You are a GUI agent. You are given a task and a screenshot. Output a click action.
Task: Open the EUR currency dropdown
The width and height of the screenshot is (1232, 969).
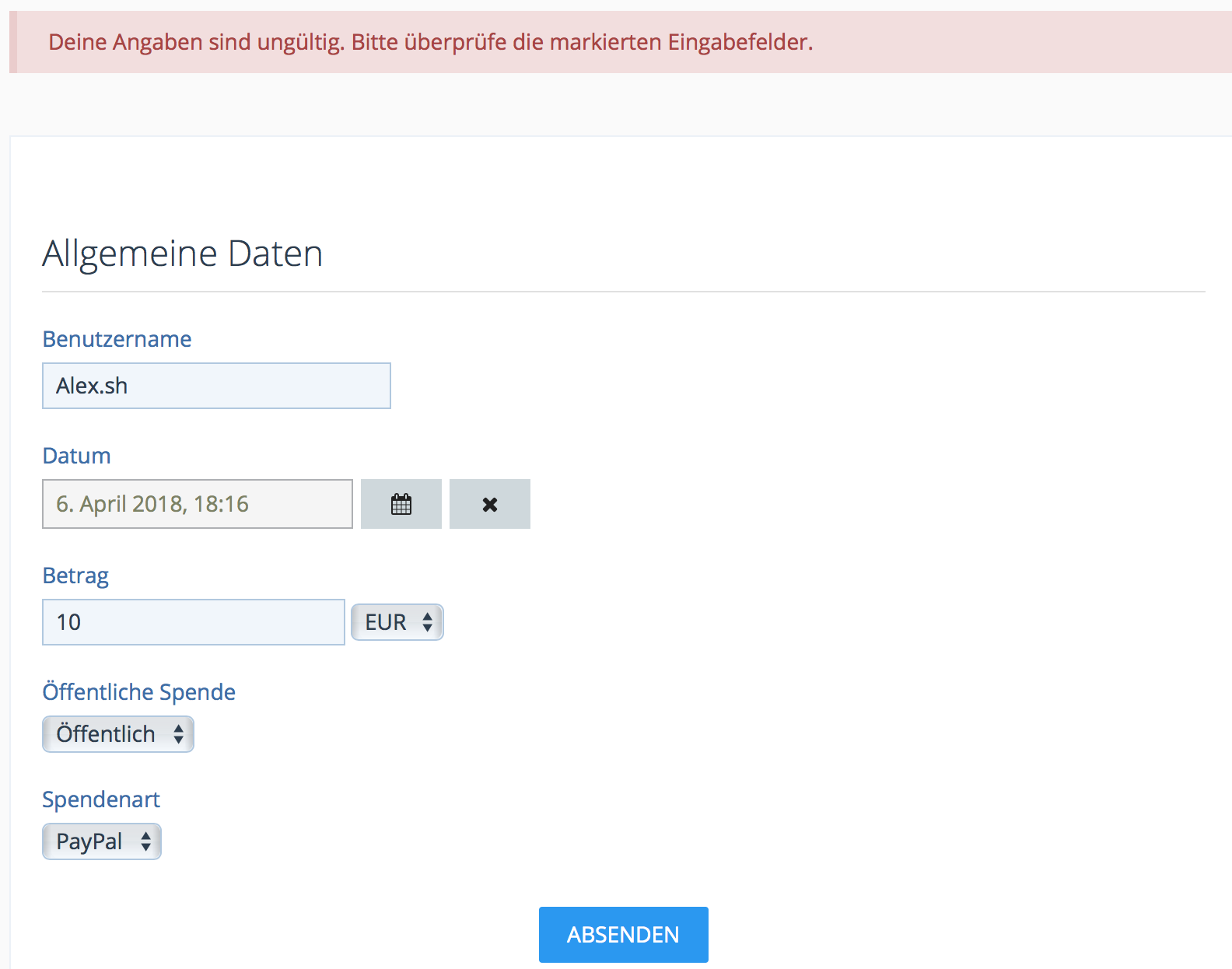coord(397,622)
